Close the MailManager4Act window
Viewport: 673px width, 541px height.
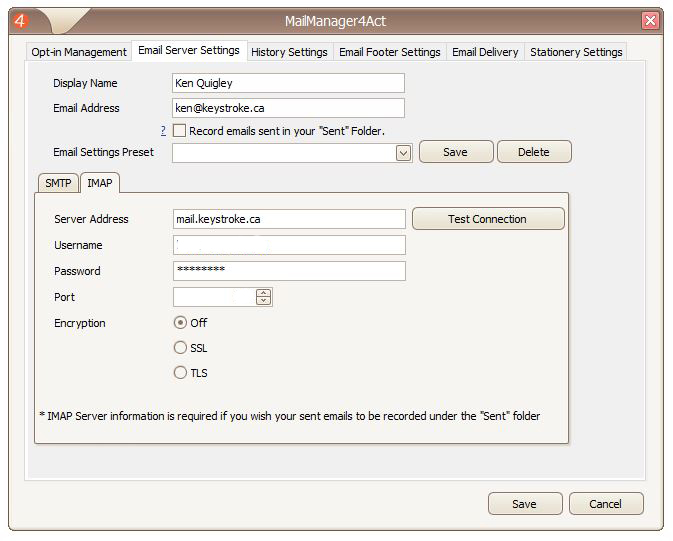[650, 20]
